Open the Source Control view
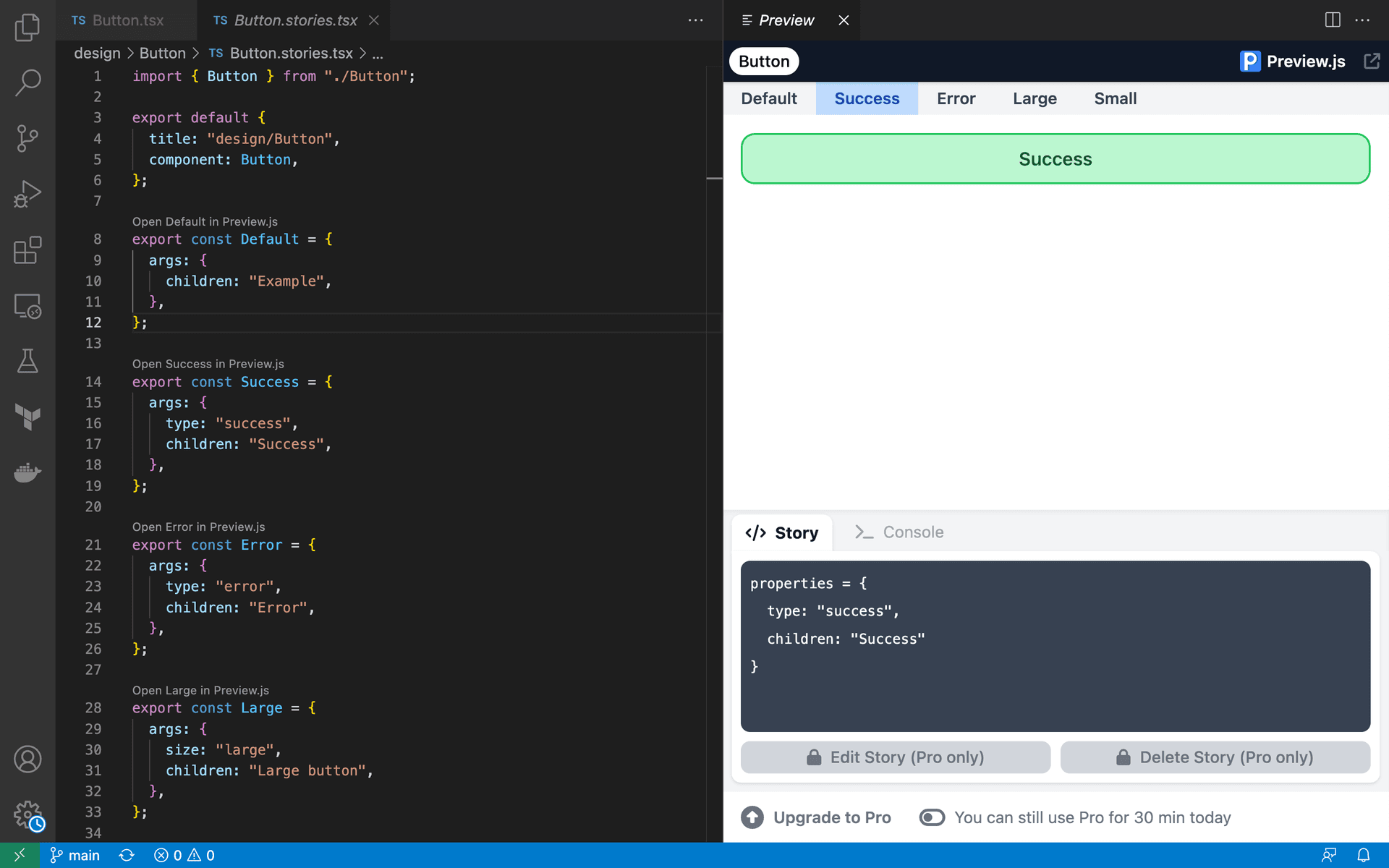The height and width of the screenshot is (868, 1389). point(27,138)
